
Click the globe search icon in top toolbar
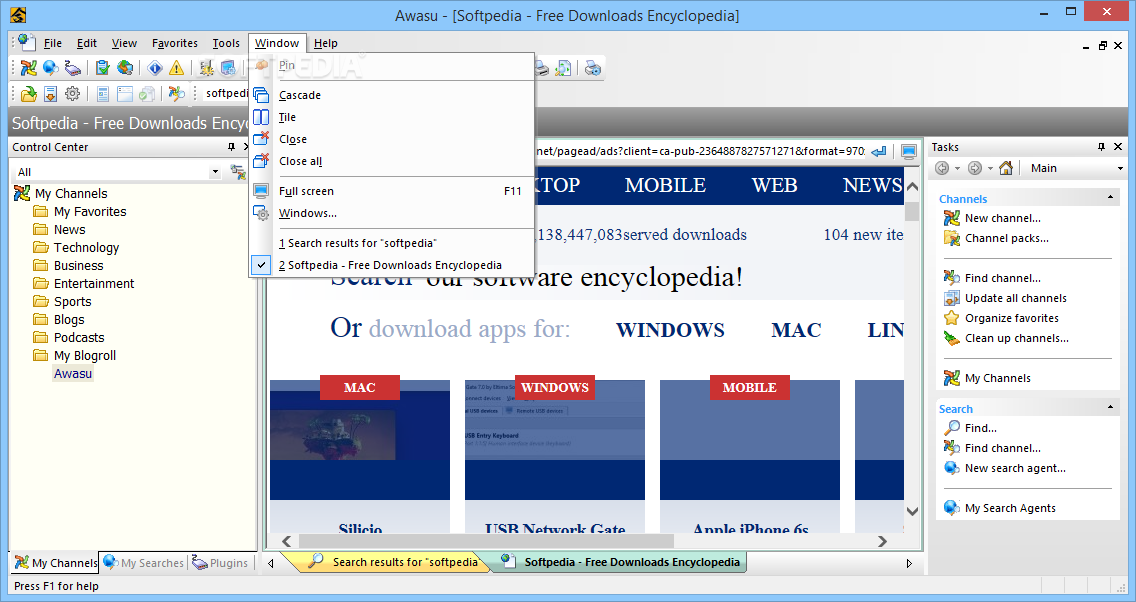click(50, 68)
